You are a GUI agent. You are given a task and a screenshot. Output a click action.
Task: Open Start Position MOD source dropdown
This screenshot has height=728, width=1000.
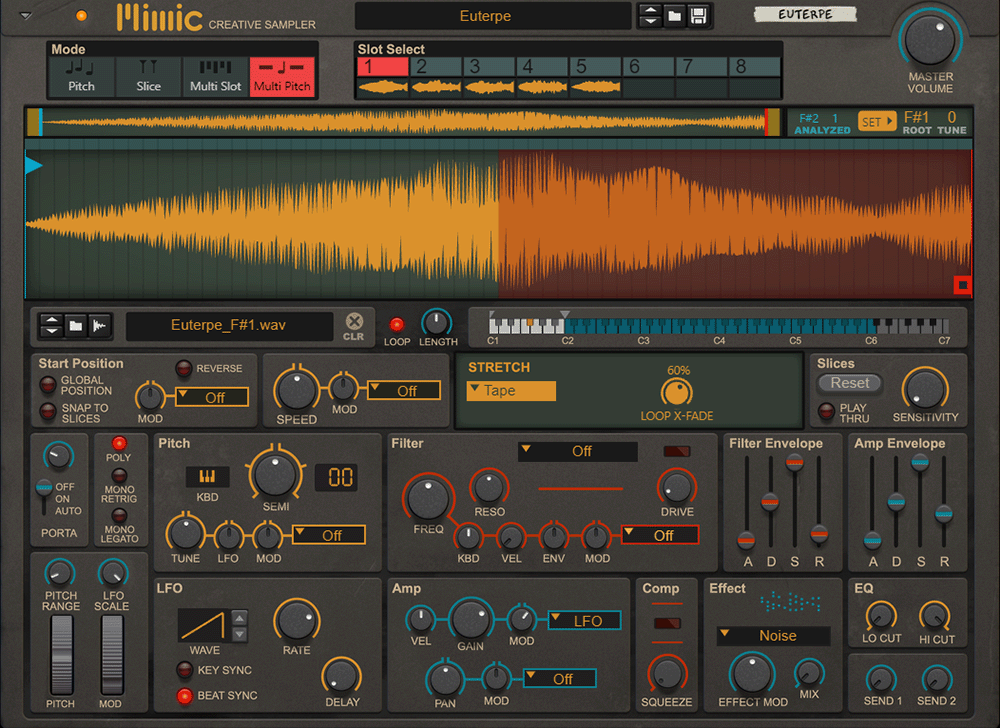point(212,397)
